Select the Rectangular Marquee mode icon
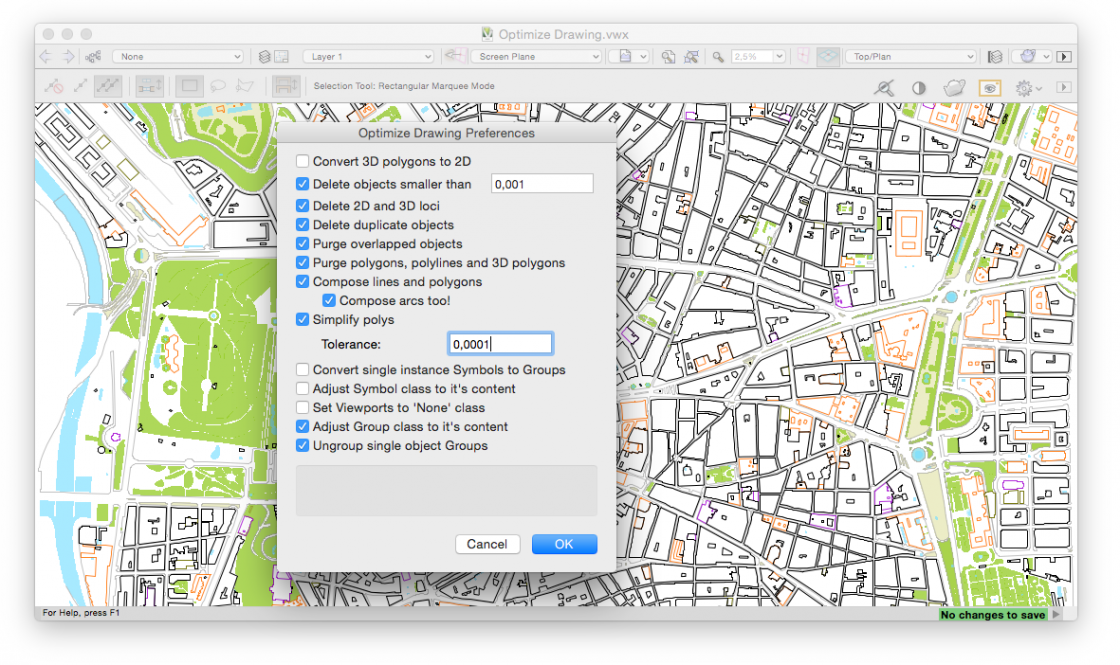This screenshot has width=1120, height=665. coord(187,87)
